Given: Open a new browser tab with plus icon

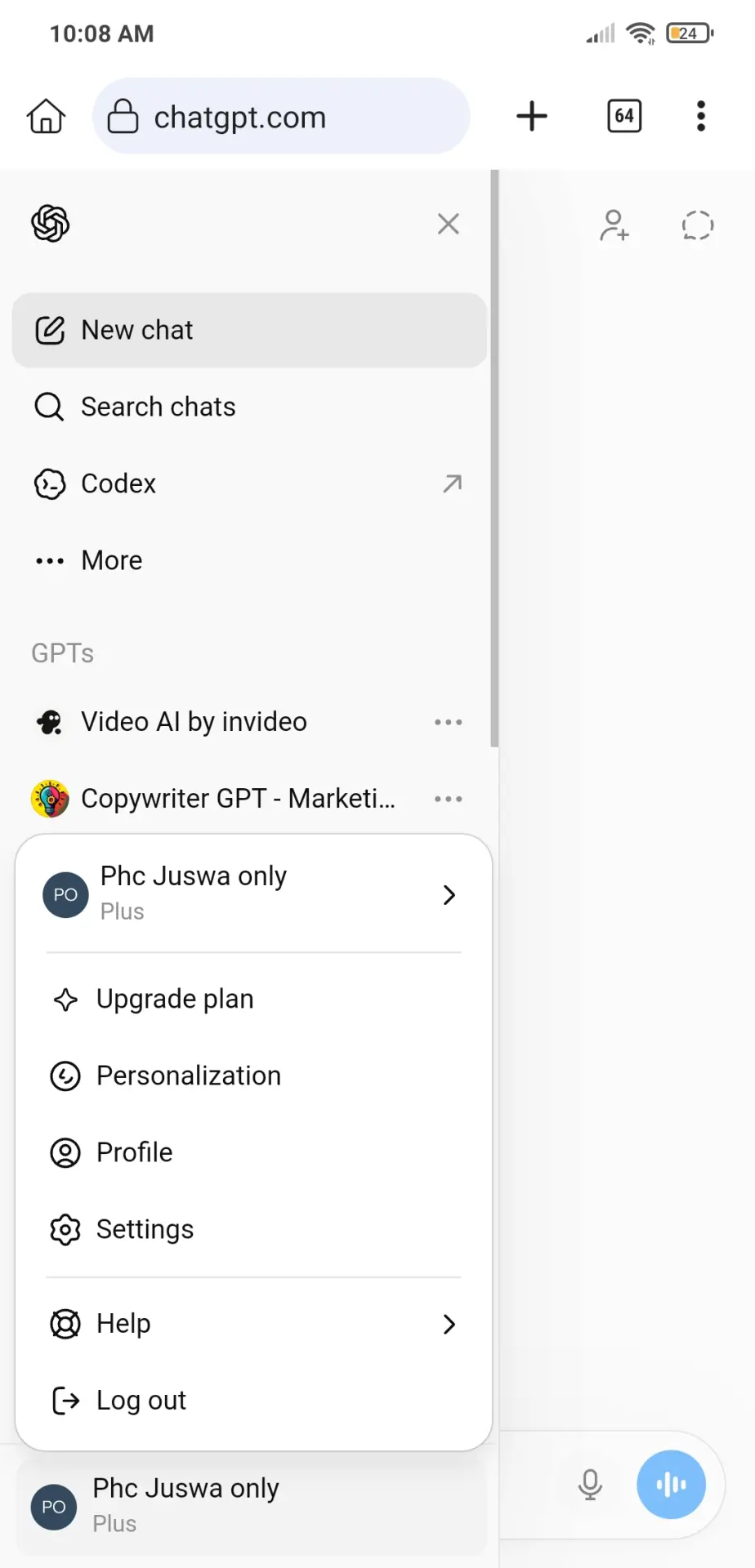Looking at the screenshot, I should point(532,116).
